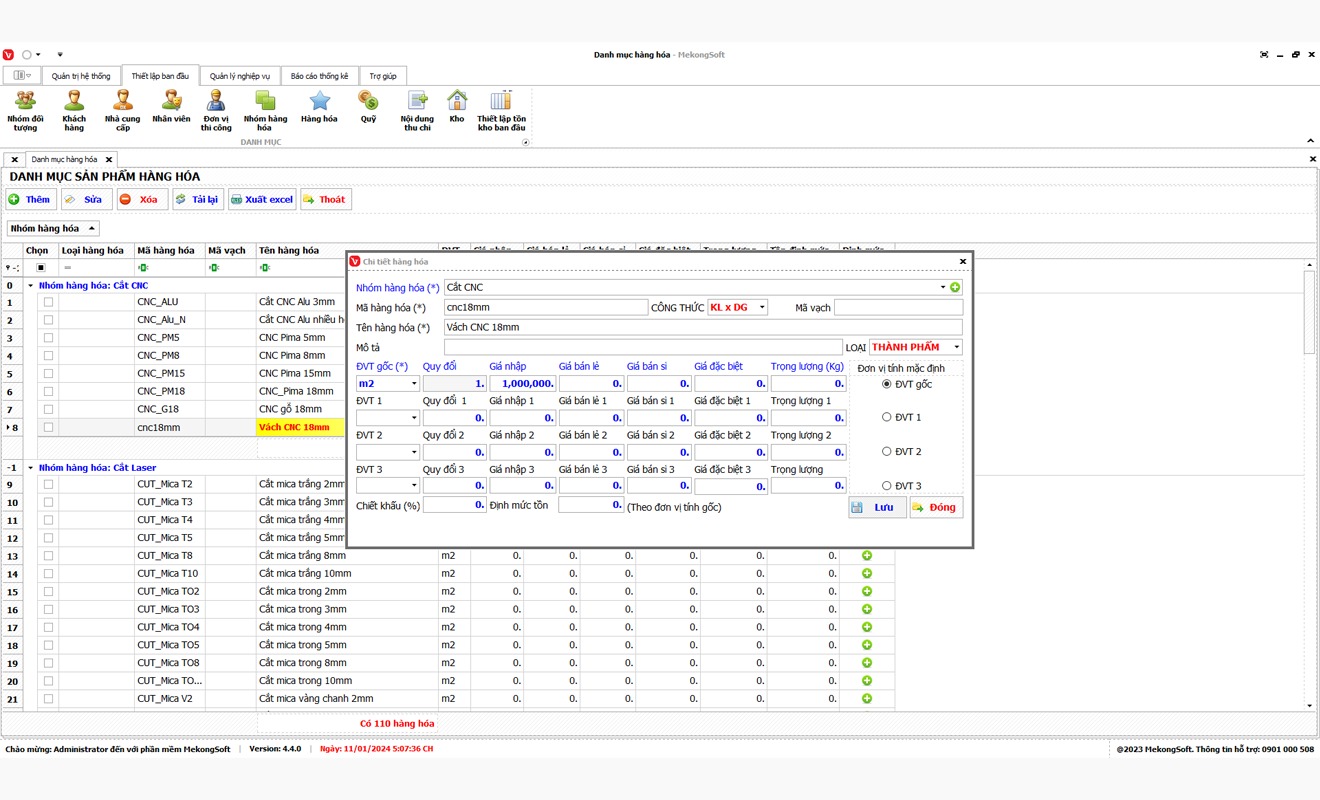Open the ĐVT gốc m2 dropdown
The width and height of the screenshot is (1320, 800).
(414, 384)
